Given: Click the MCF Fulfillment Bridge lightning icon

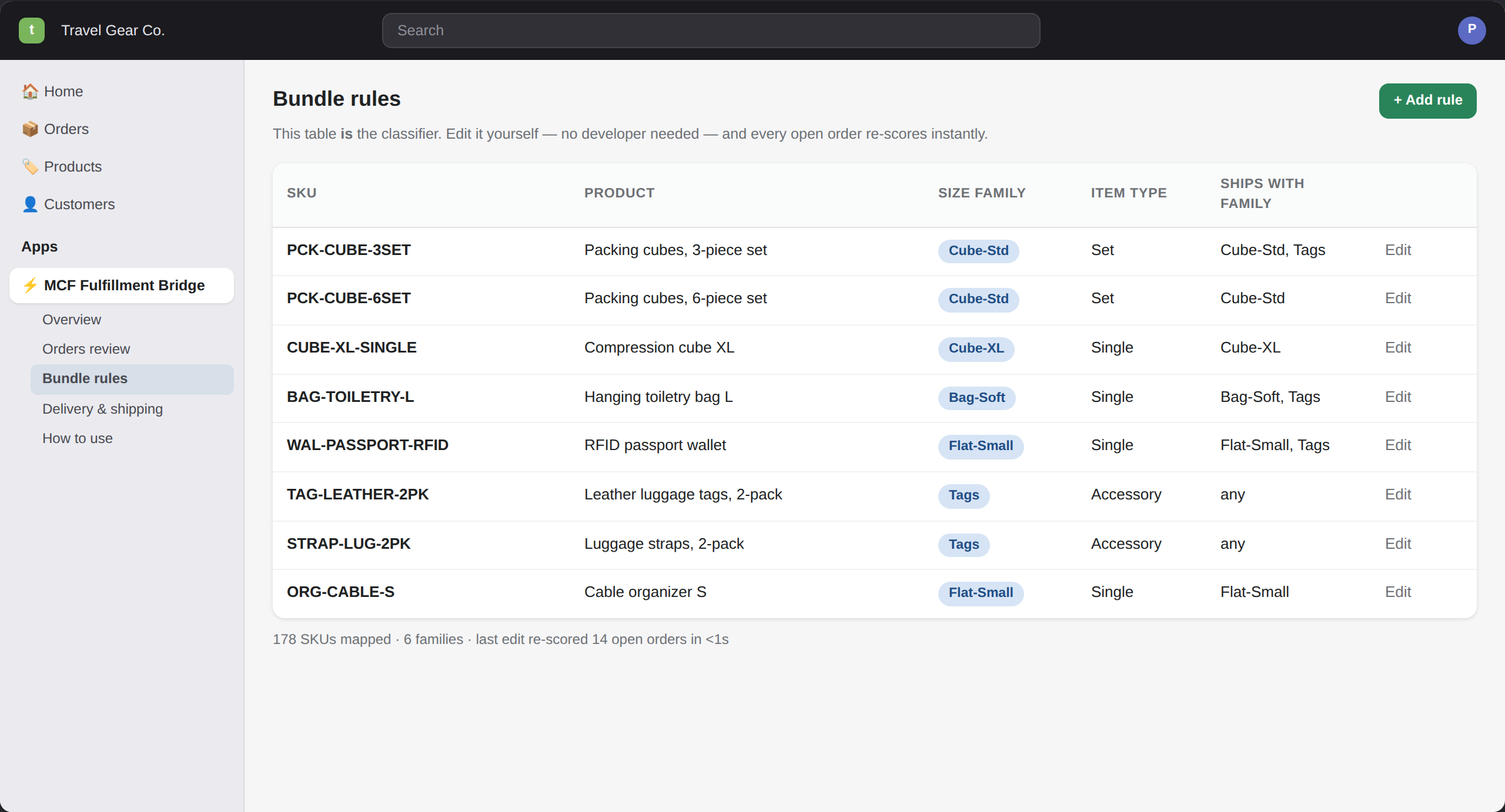Looking at the screenshot, I should coord(30,286).
